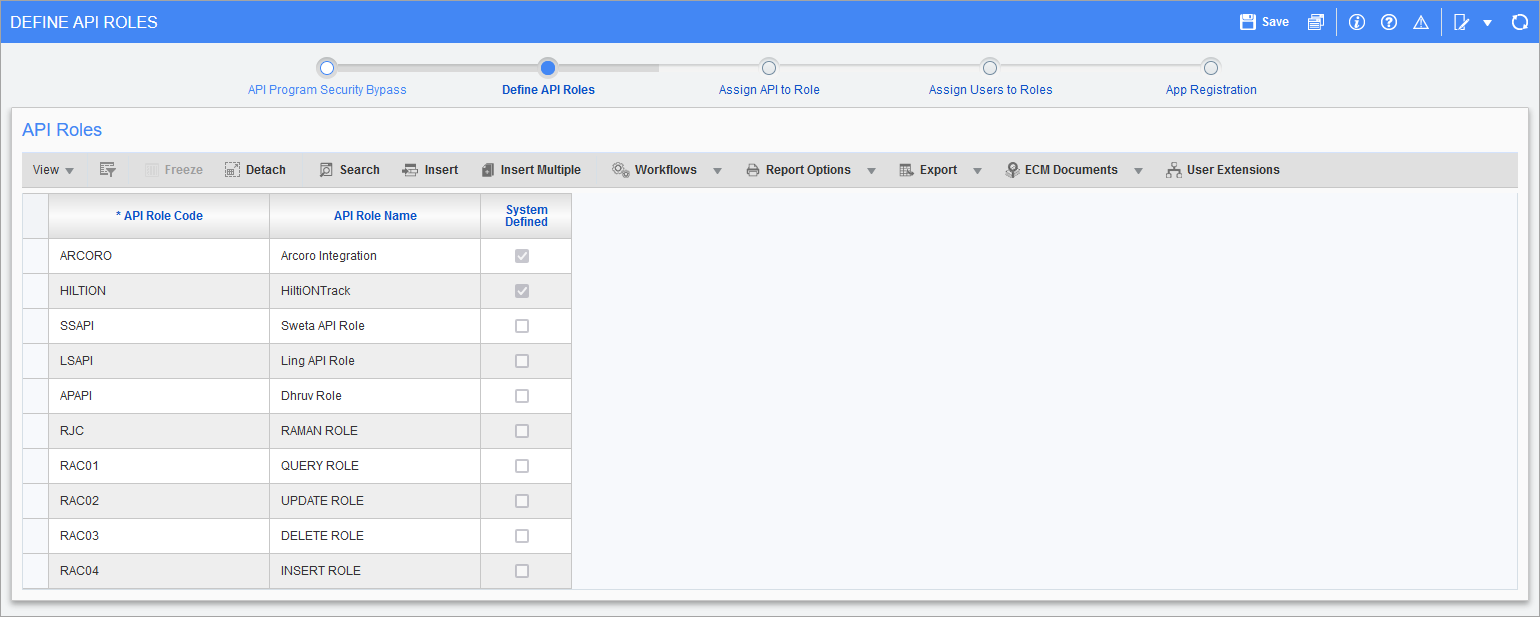This screenshot has height=617, width=1540.
Task: Check System Defined for RAC02 row
Action: point(522,501)
